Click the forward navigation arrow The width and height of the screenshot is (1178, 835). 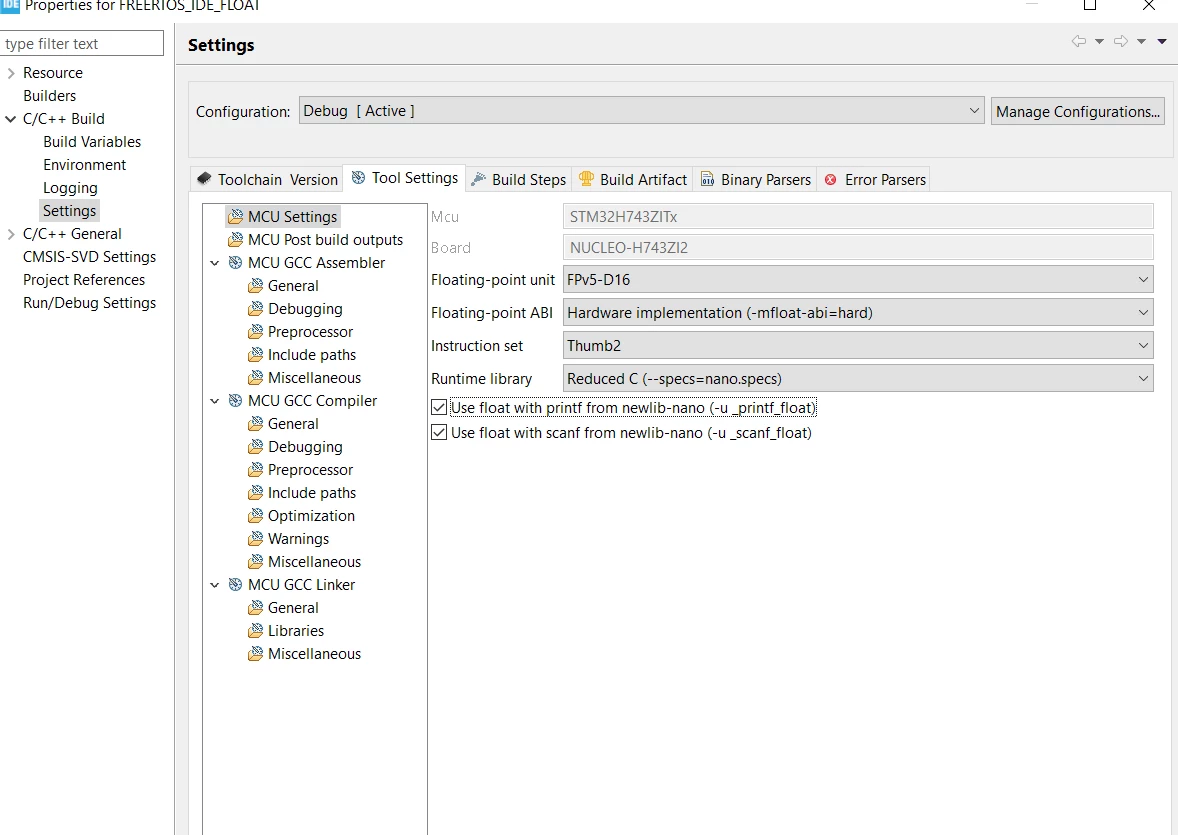pos(1121,41)
